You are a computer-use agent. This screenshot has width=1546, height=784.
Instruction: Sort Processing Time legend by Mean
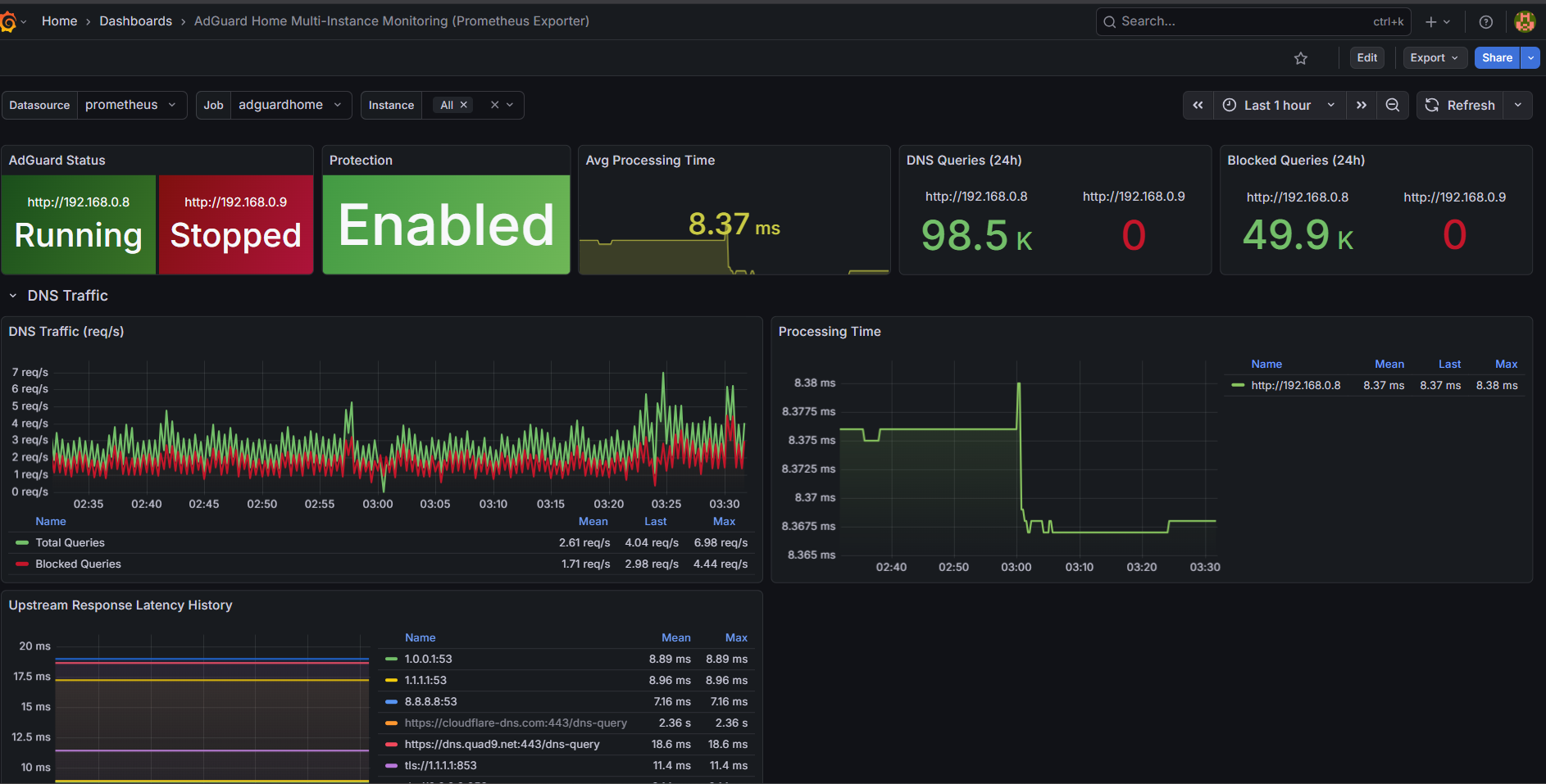[x=1389, y=364]
